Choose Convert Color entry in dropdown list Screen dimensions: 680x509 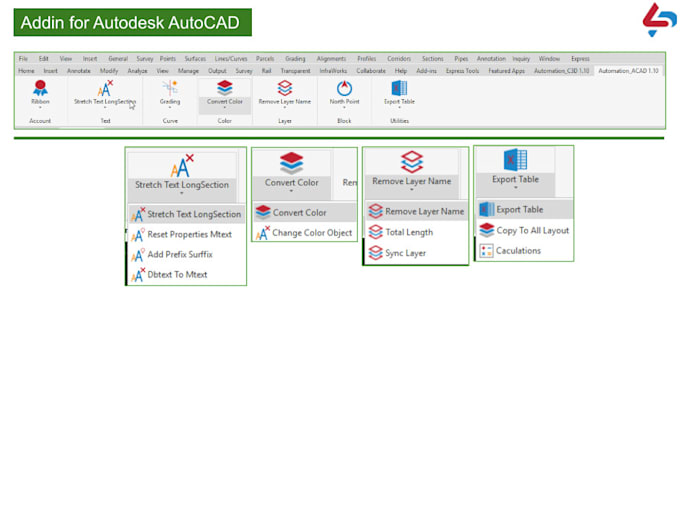305,213
